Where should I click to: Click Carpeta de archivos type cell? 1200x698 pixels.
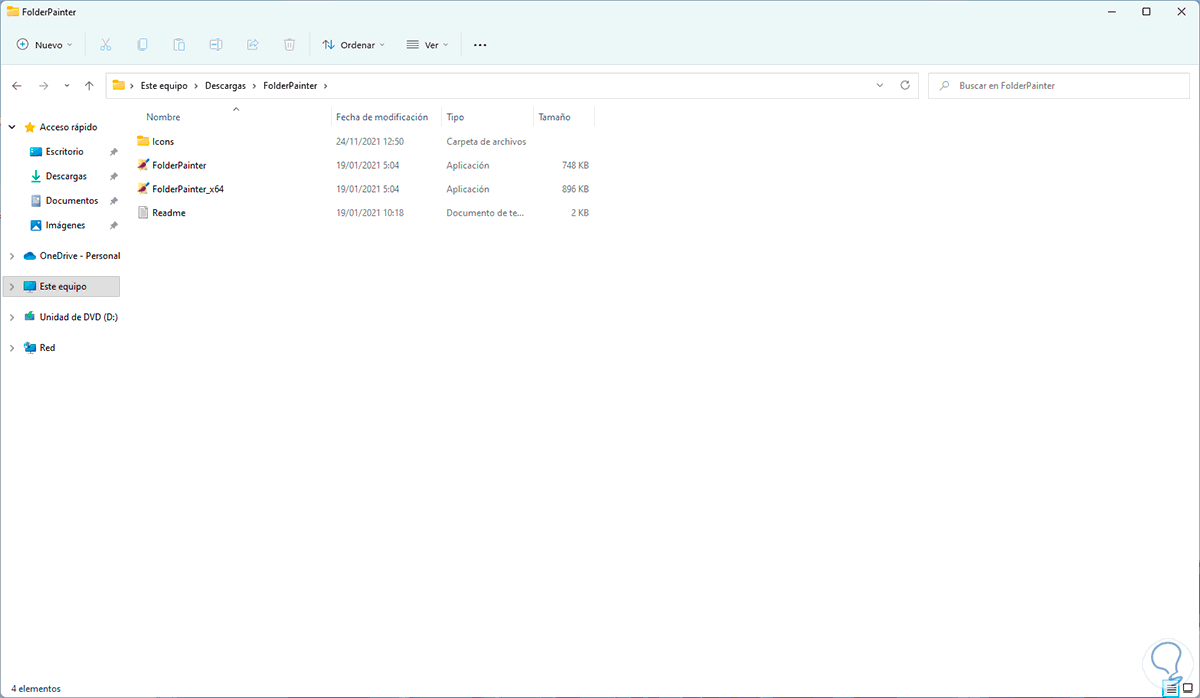point(486,142)
